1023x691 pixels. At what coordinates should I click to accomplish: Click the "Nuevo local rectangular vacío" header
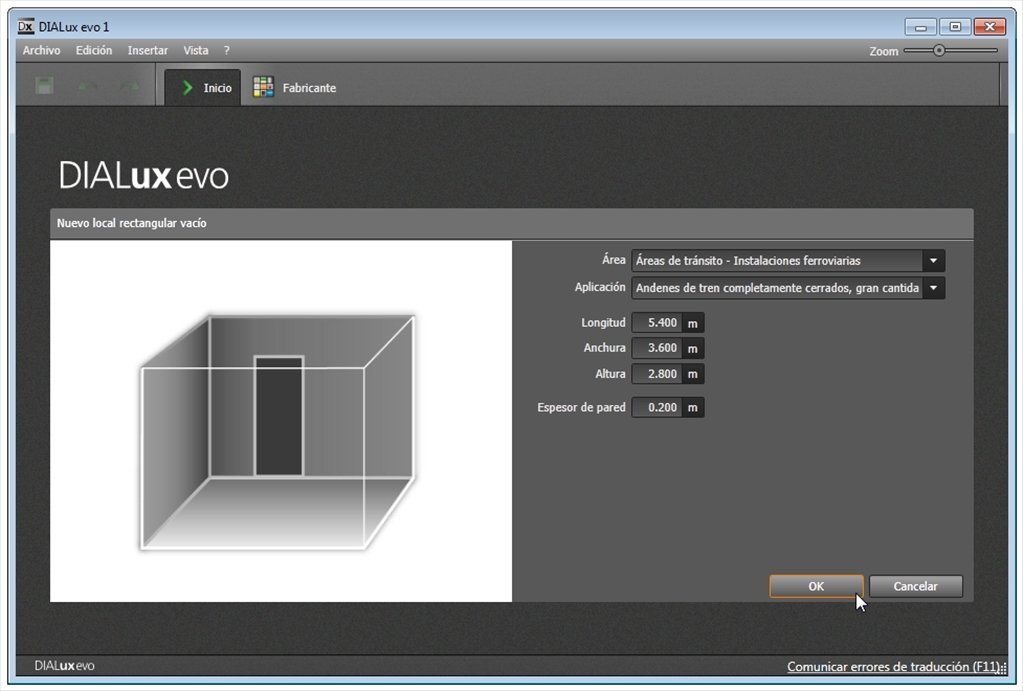click(132, 223)
